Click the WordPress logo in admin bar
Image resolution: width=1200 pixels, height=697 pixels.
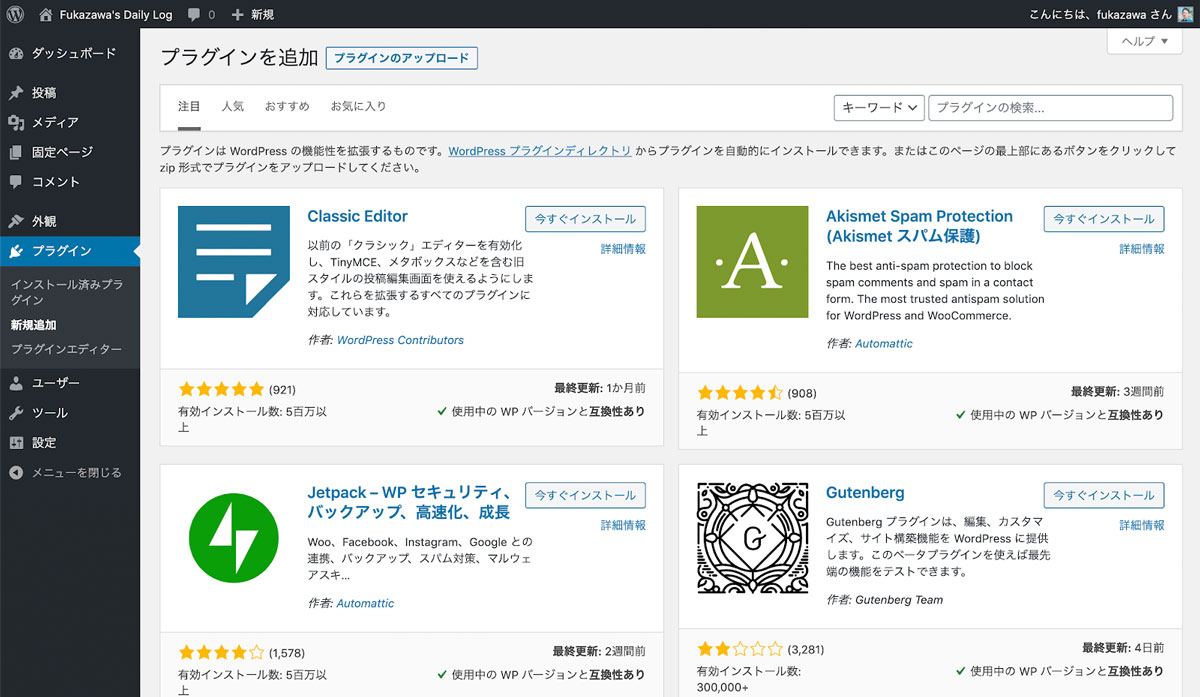tap(15, 14)
